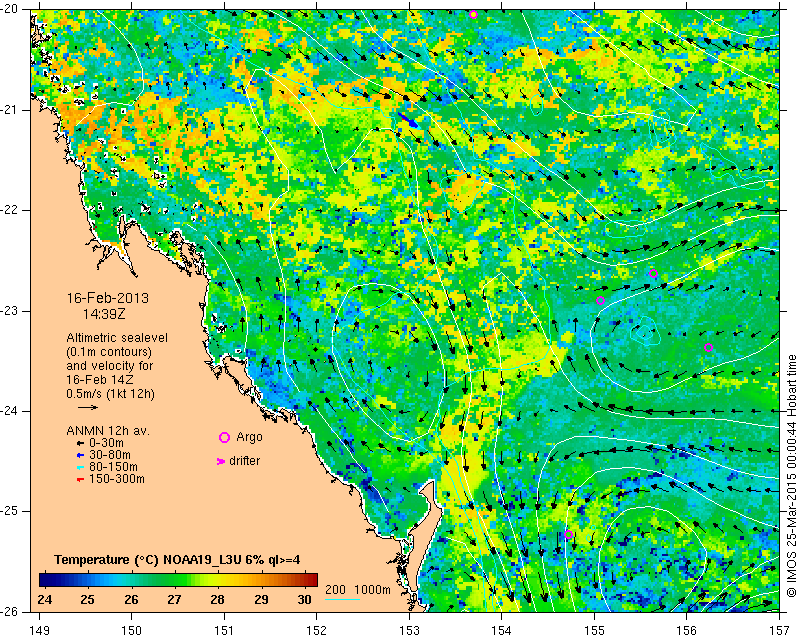Click the '0-30m' depth label
The width and height of the screenshot is (800, 640).
[106, 443]
